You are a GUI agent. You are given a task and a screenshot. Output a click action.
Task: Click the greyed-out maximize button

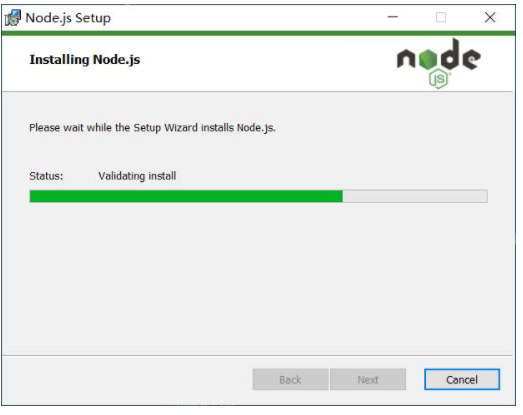[441, 17]
